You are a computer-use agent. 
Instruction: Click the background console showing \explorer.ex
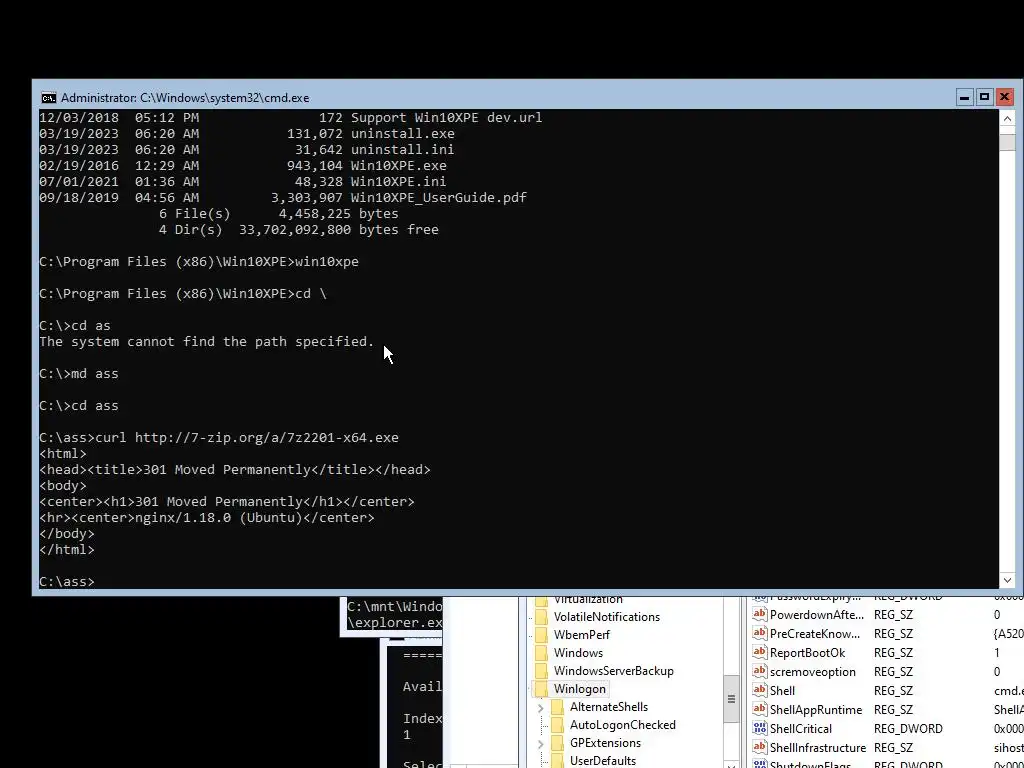tap(394, 615)
